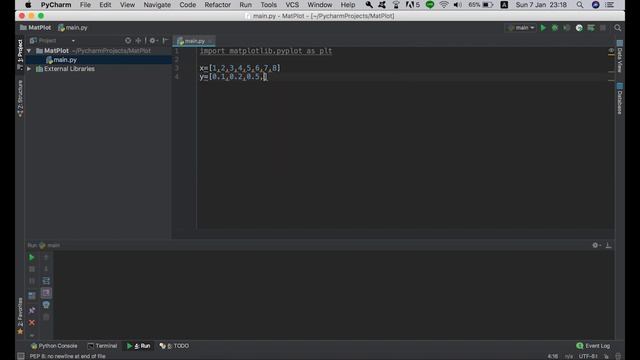Open the main run configuration dropdown
Viewport: 640px width, 360px height.
pyautogui.click(x=521, y=28)
